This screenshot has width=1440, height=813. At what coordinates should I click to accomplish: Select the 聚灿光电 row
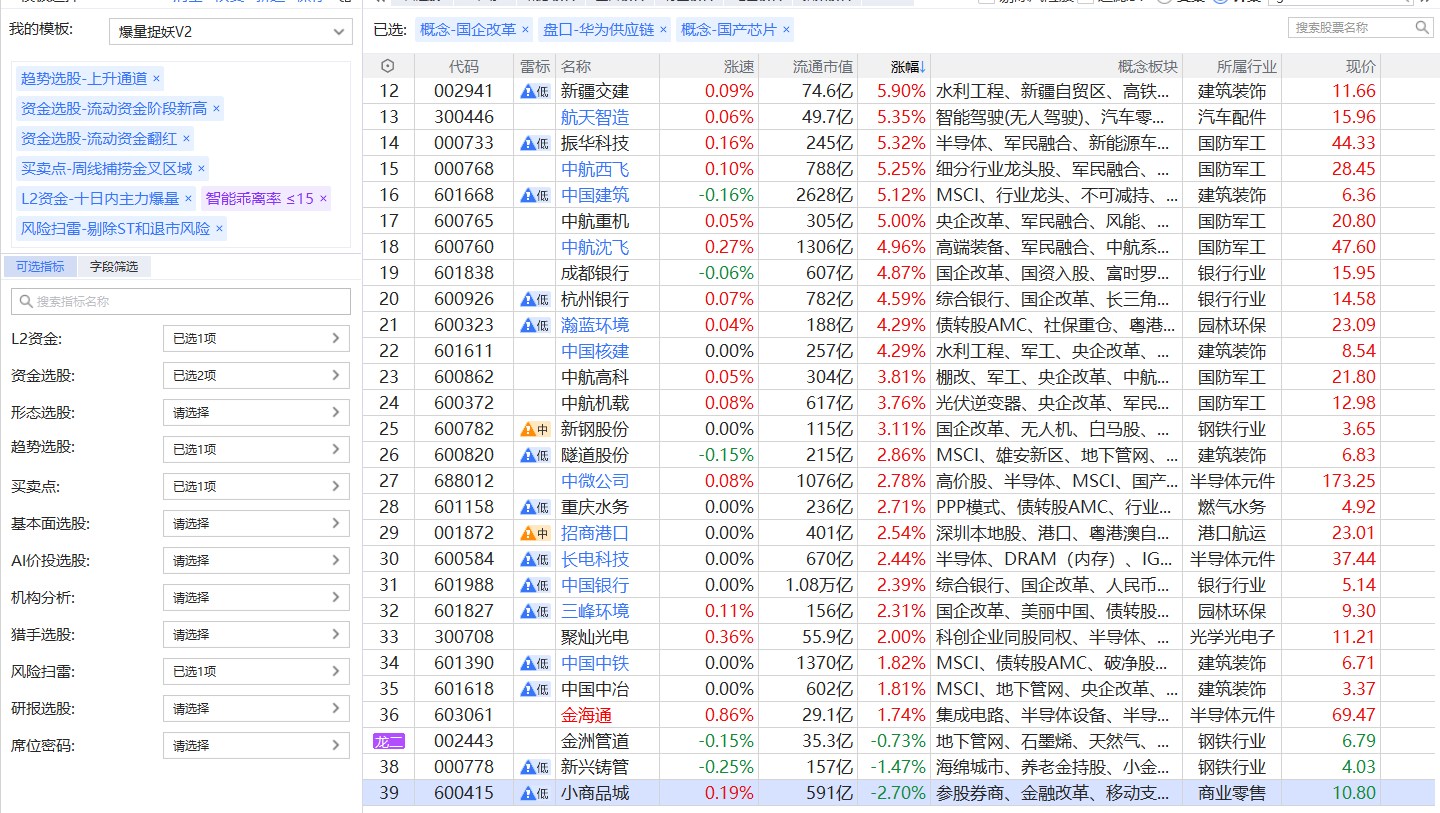tap(900, 637)
